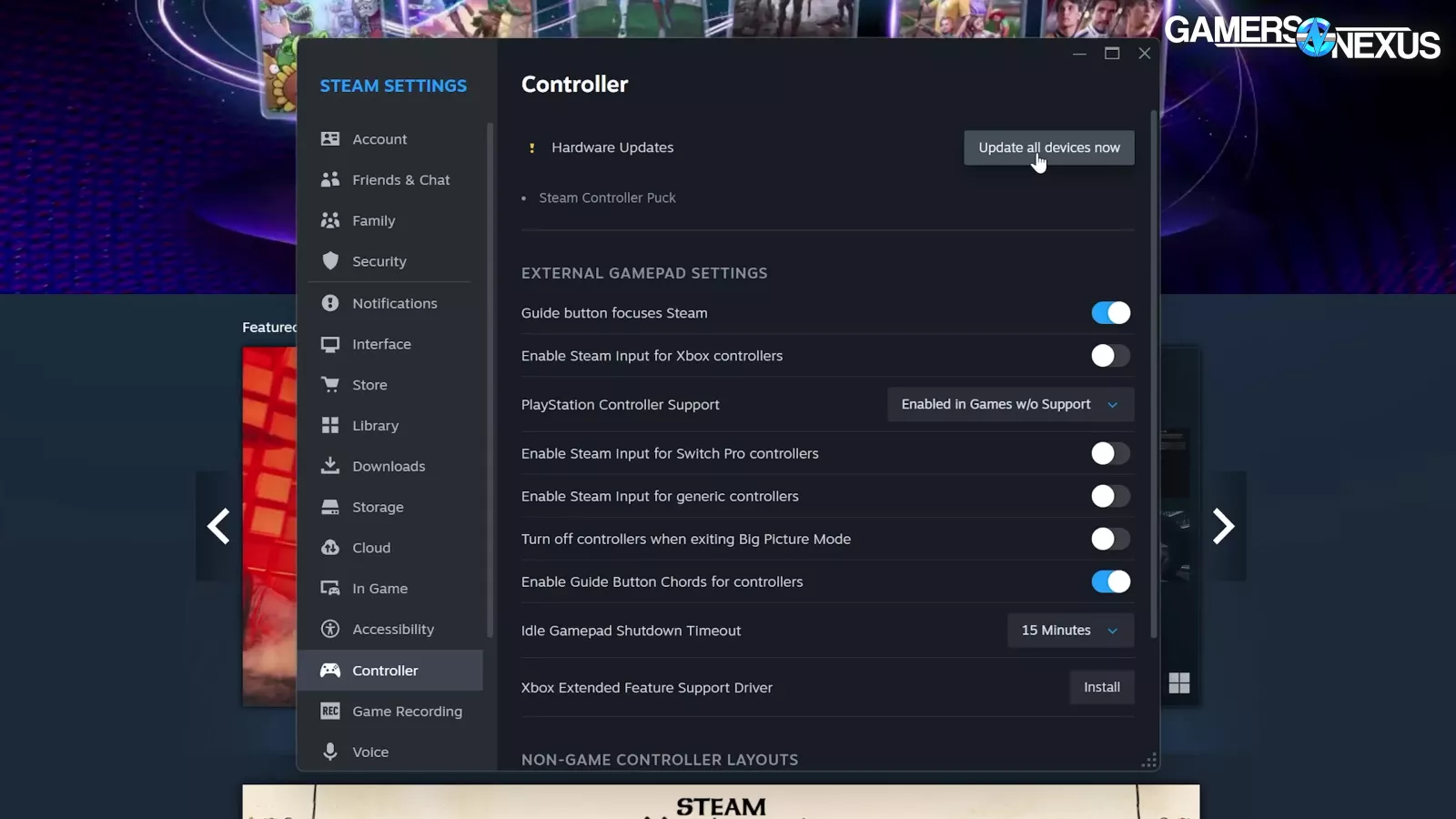Enable Steam Input for generic controllers
Screen dimensions: 1456x819
[x=1111, y=496]
